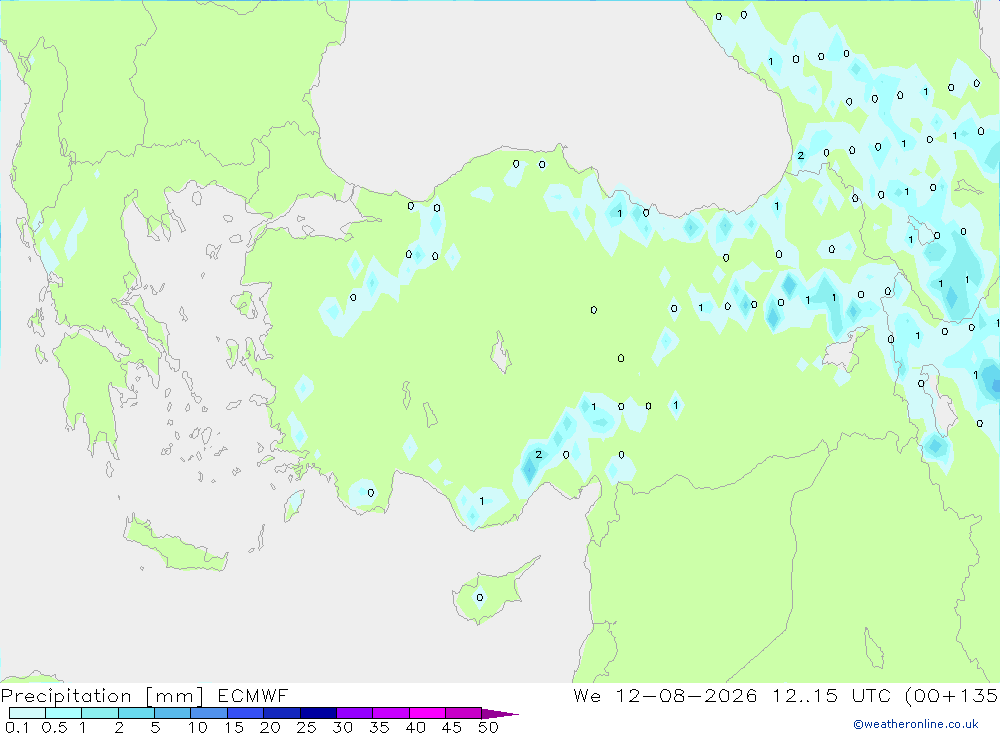Click the 30–35 mm violet legend swatch

[x=355, y=713]
